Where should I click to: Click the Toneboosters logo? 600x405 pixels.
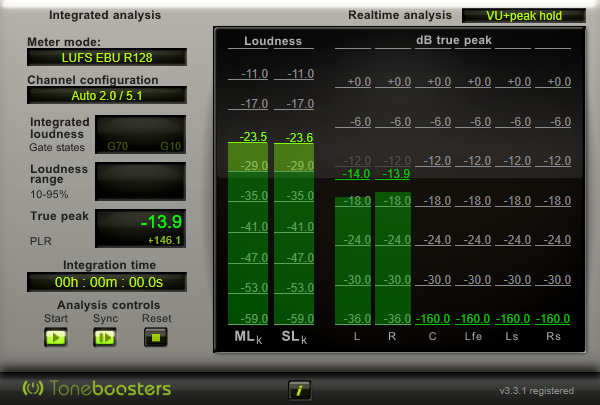(98, 388)
